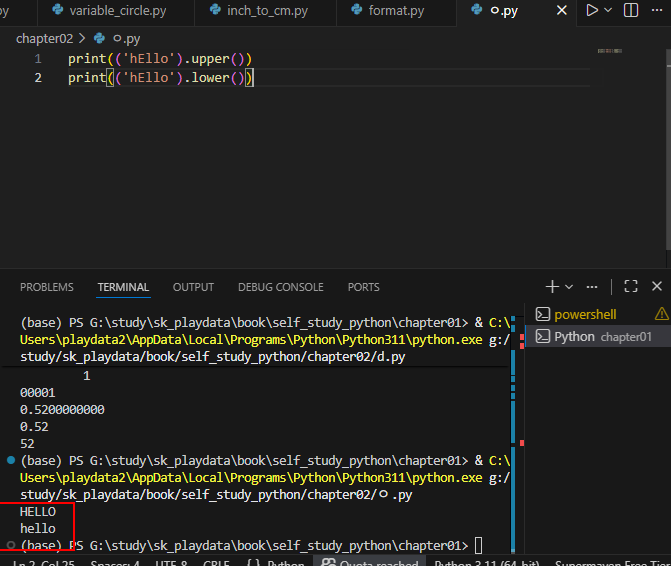Click the variable_circle.py Python file icon

point(58,9)
